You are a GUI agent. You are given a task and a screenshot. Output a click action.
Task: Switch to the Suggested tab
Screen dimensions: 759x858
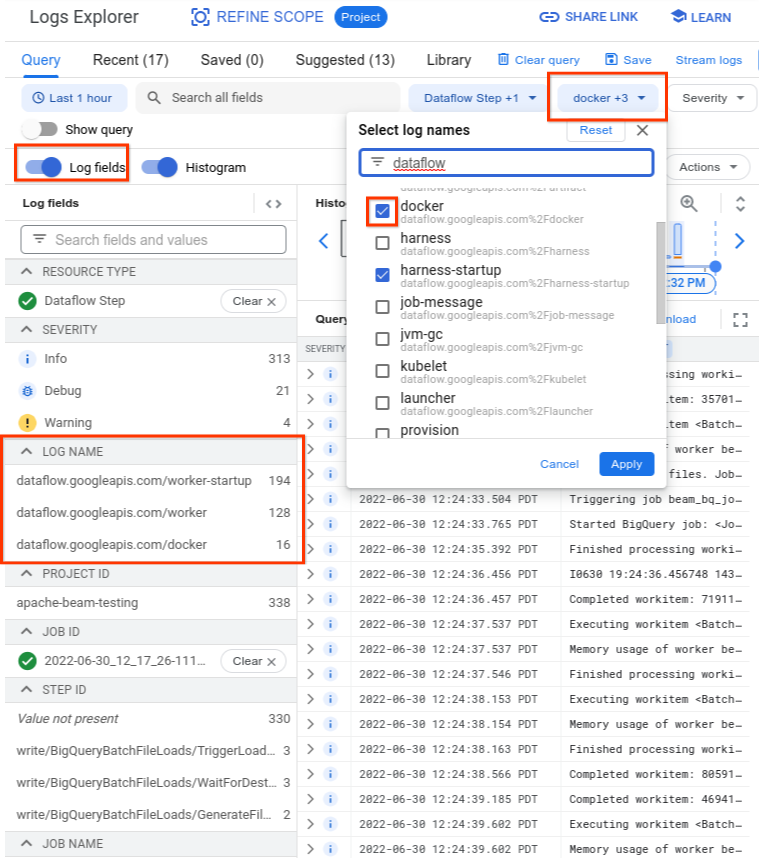(344, 60)
